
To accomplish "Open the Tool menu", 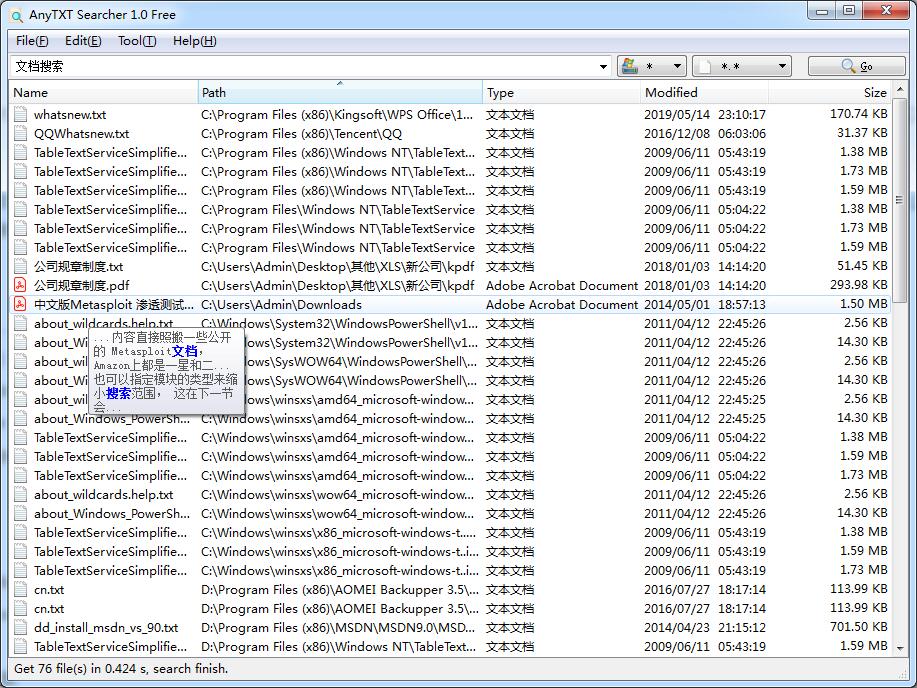I will pos(137,41).
